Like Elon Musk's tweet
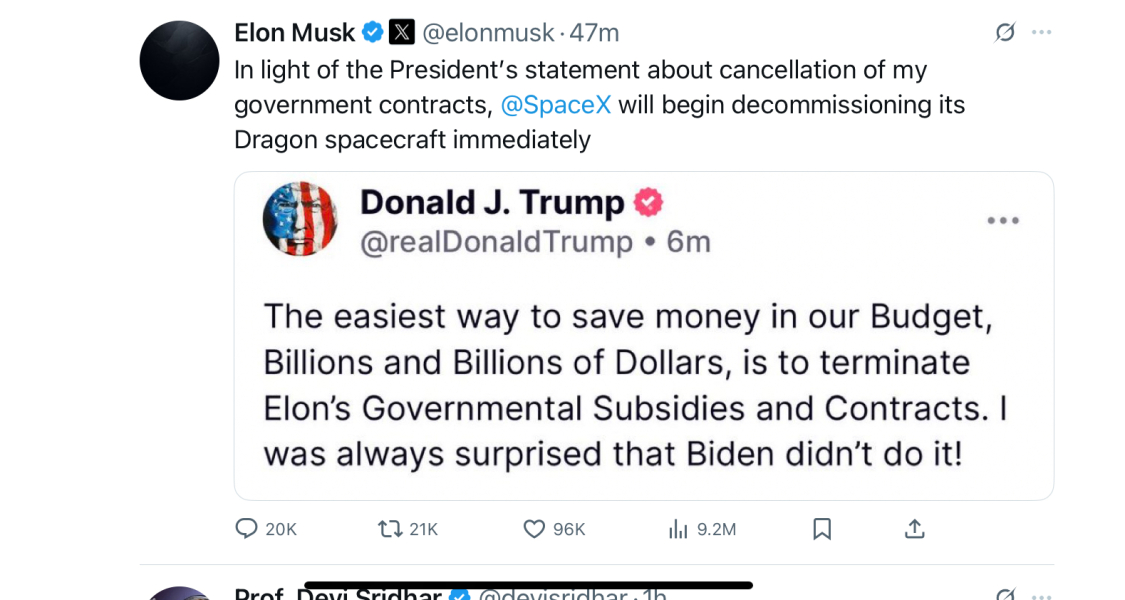This screenshot has height=600, width=1125. 533,529
